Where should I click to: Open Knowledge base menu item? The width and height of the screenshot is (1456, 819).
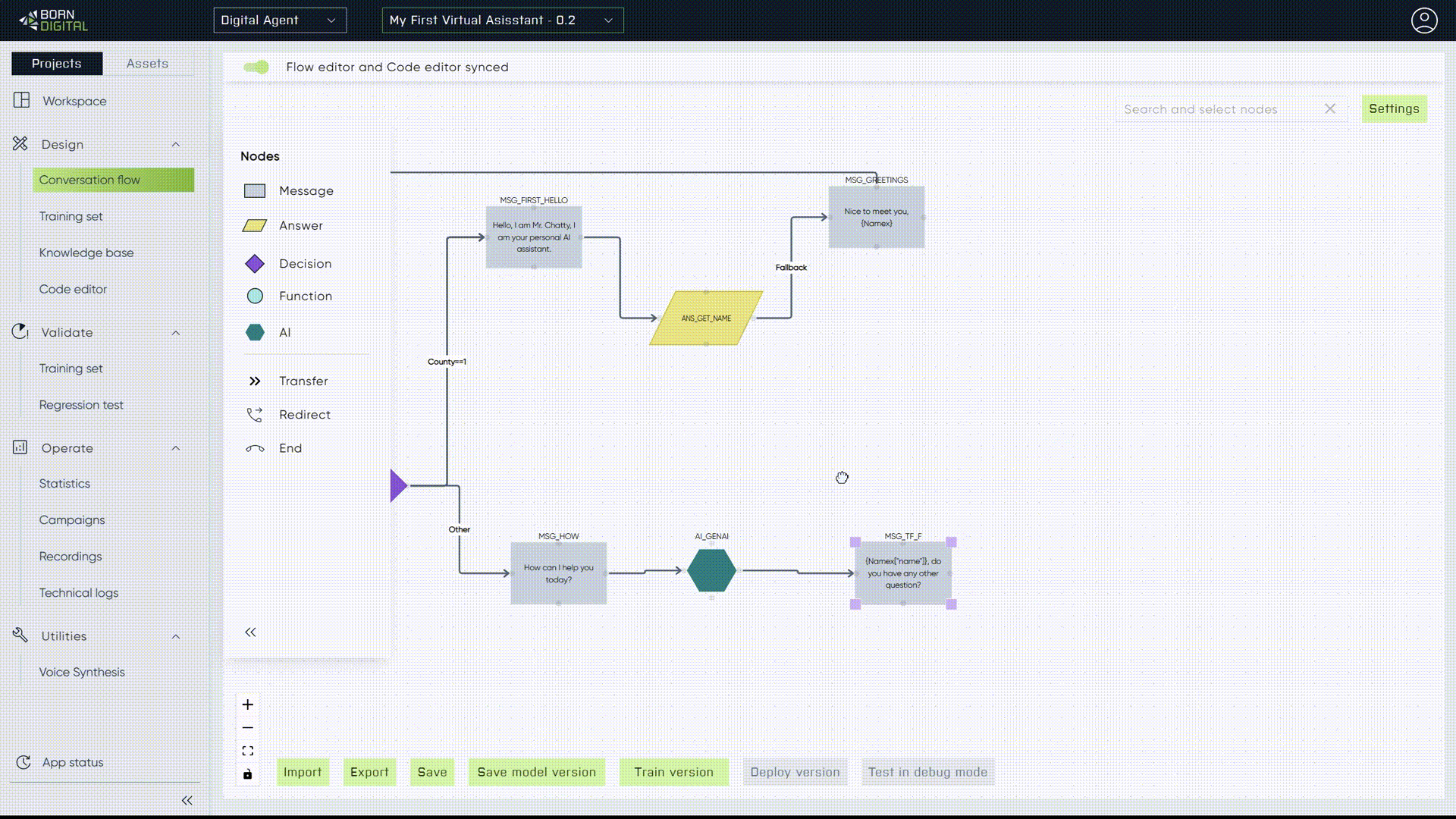coord(86,253)
